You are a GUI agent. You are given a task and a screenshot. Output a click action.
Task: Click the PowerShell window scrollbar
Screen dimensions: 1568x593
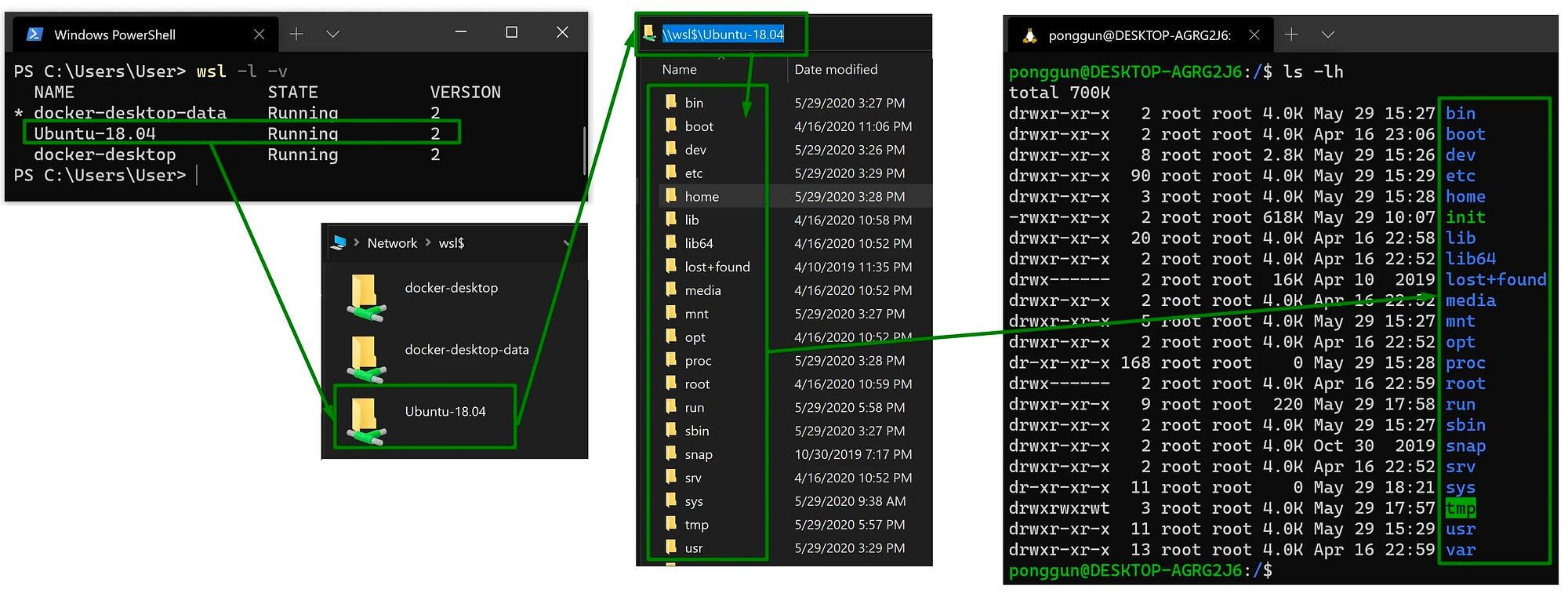[x=584, y=151]
